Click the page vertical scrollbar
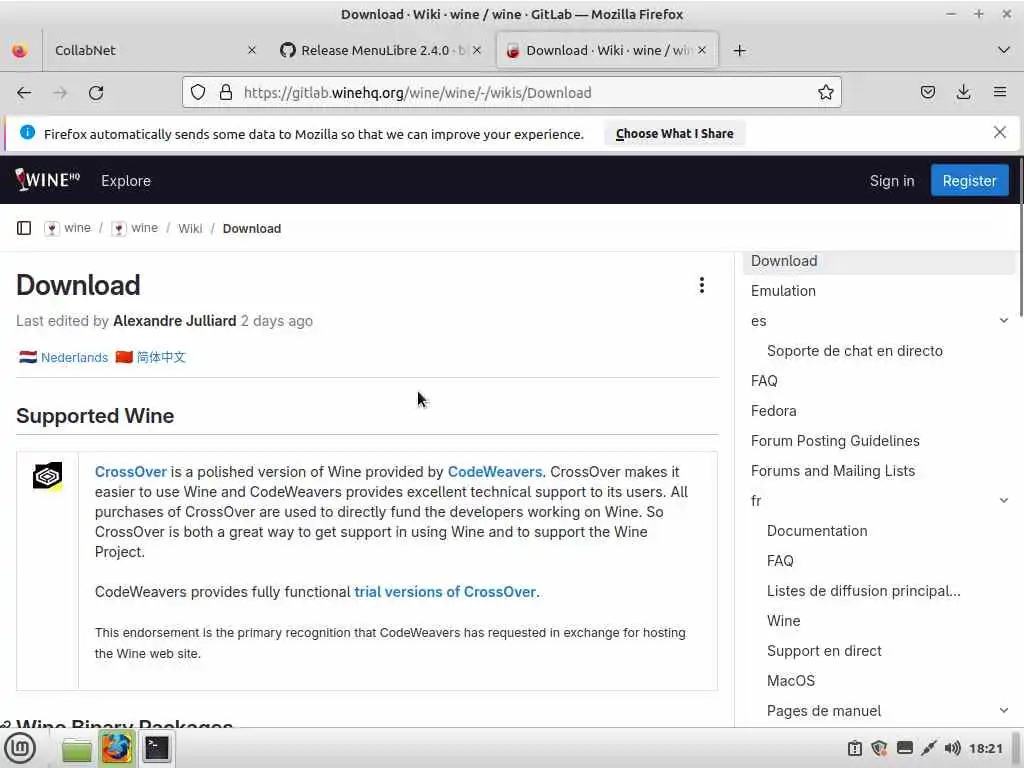Viewport: 1024px width, 768px height. click(x=1019, y=238)
